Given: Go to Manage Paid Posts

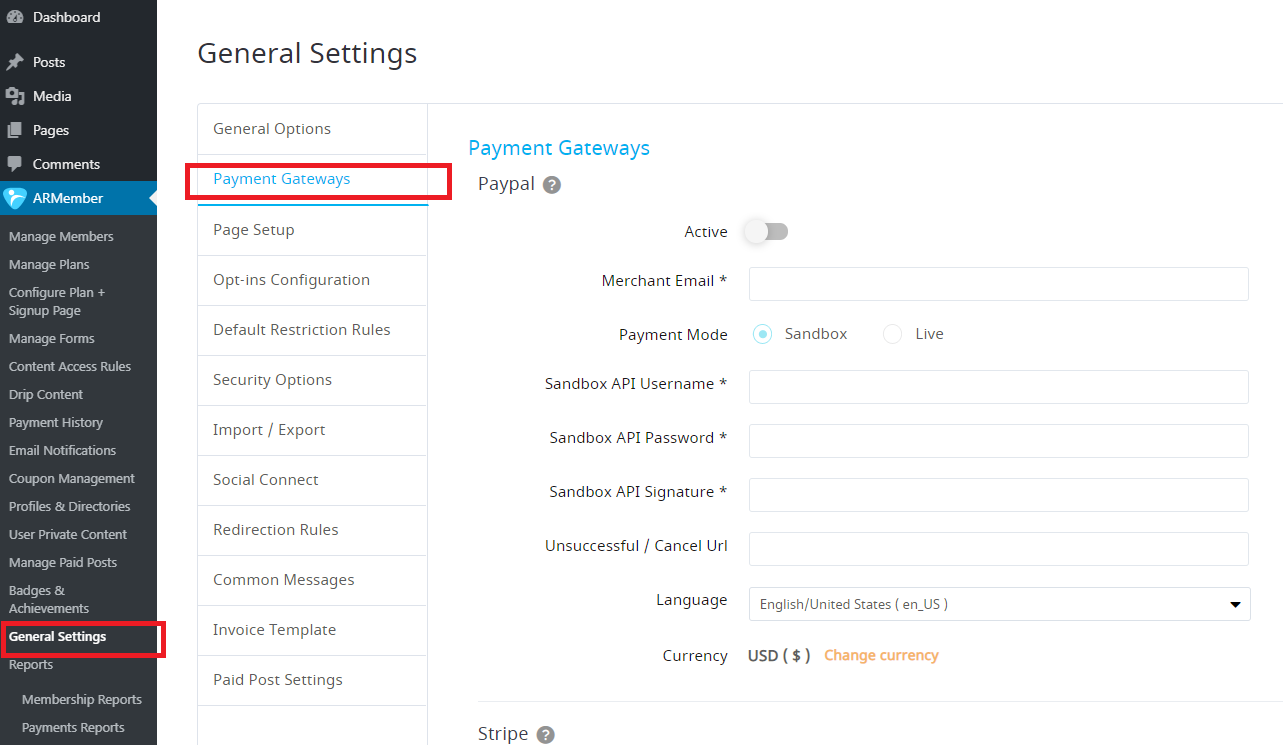Looking at the screenshot, I should click(x=63, y=563).
